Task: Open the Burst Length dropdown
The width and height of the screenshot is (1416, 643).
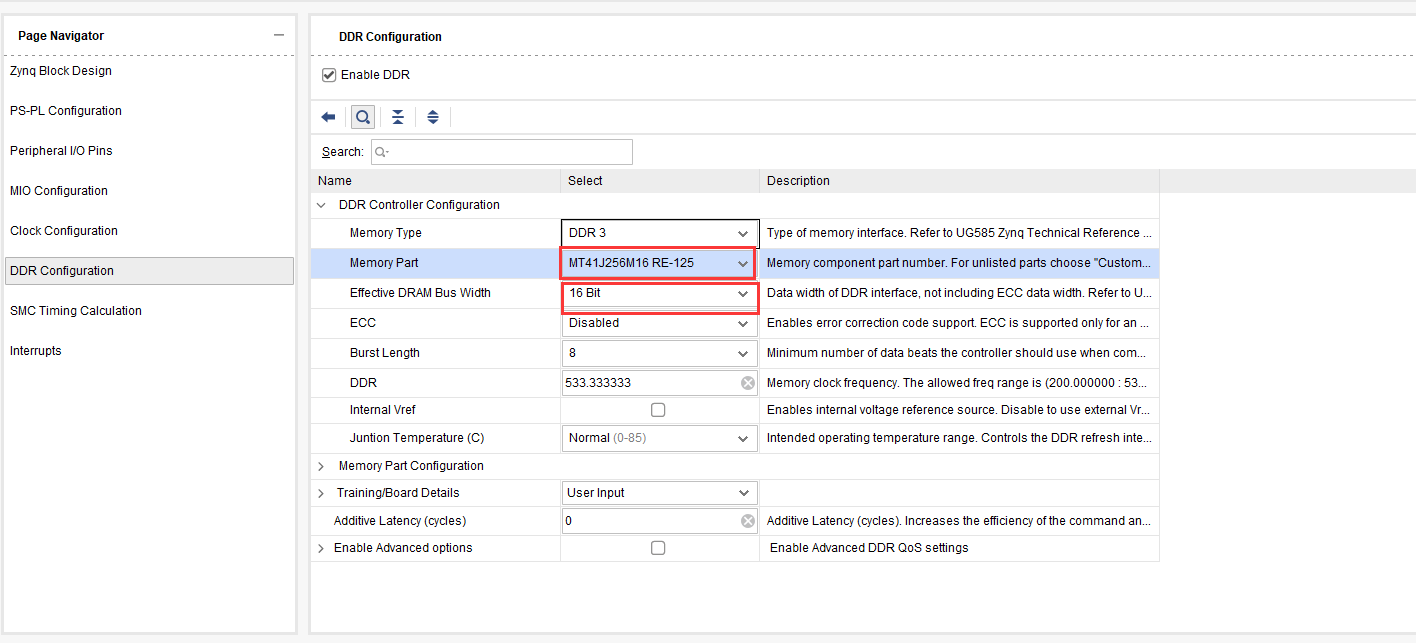Action: click(659, 353)
